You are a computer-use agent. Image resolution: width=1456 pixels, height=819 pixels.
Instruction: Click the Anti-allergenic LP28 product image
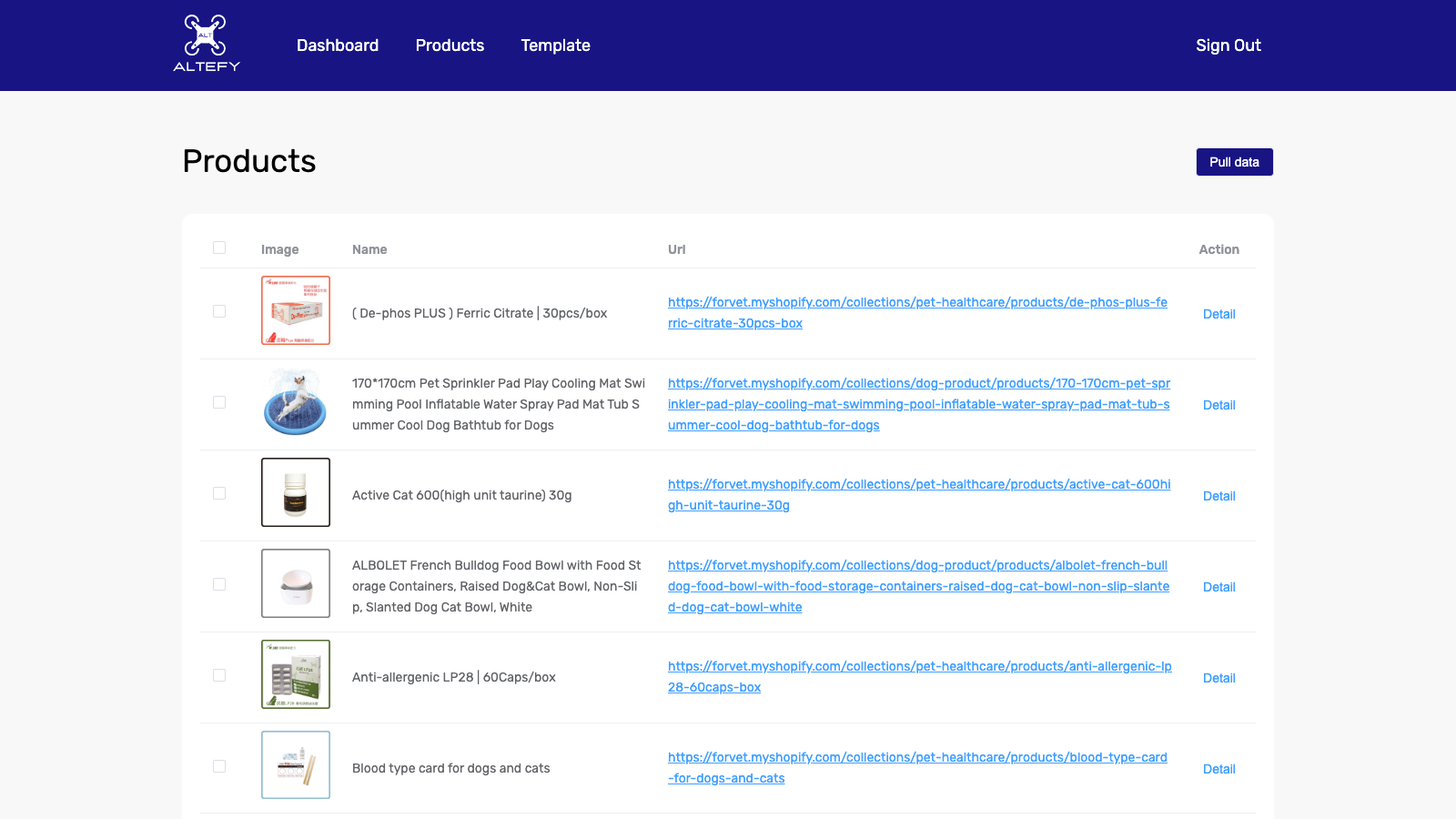296,674
